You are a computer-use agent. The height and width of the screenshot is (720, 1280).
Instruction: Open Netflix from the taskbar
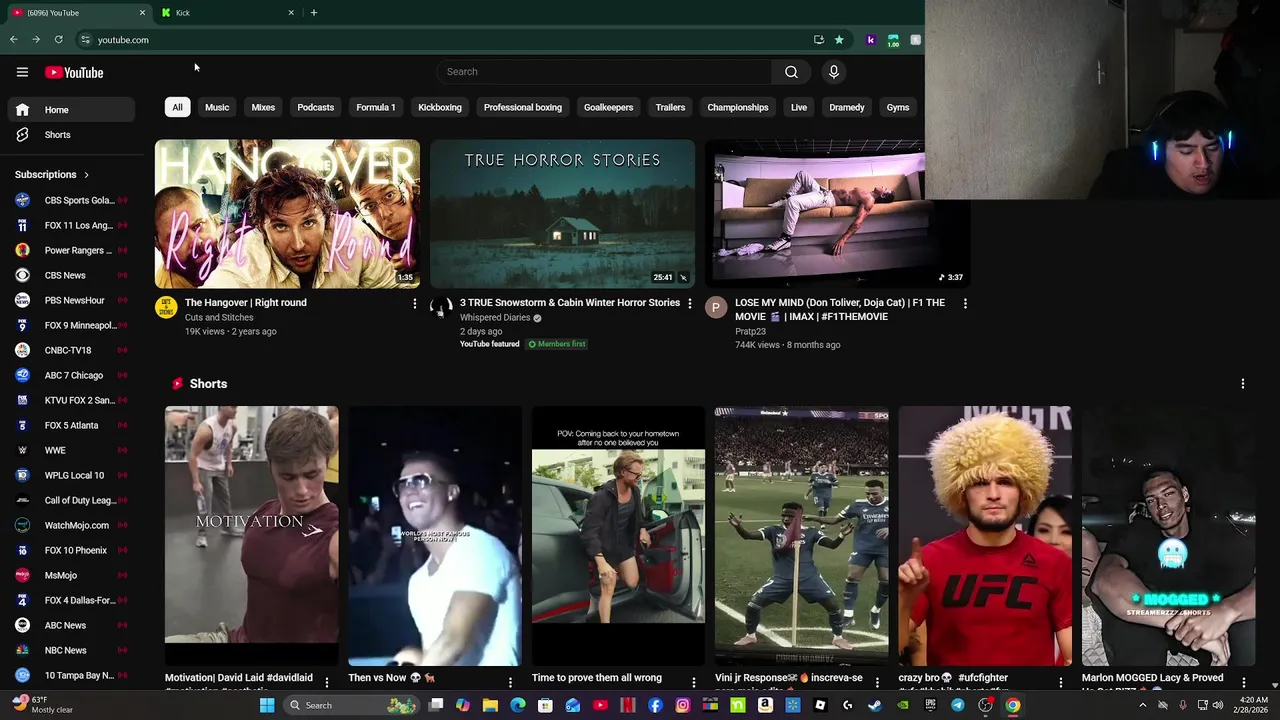627,705
